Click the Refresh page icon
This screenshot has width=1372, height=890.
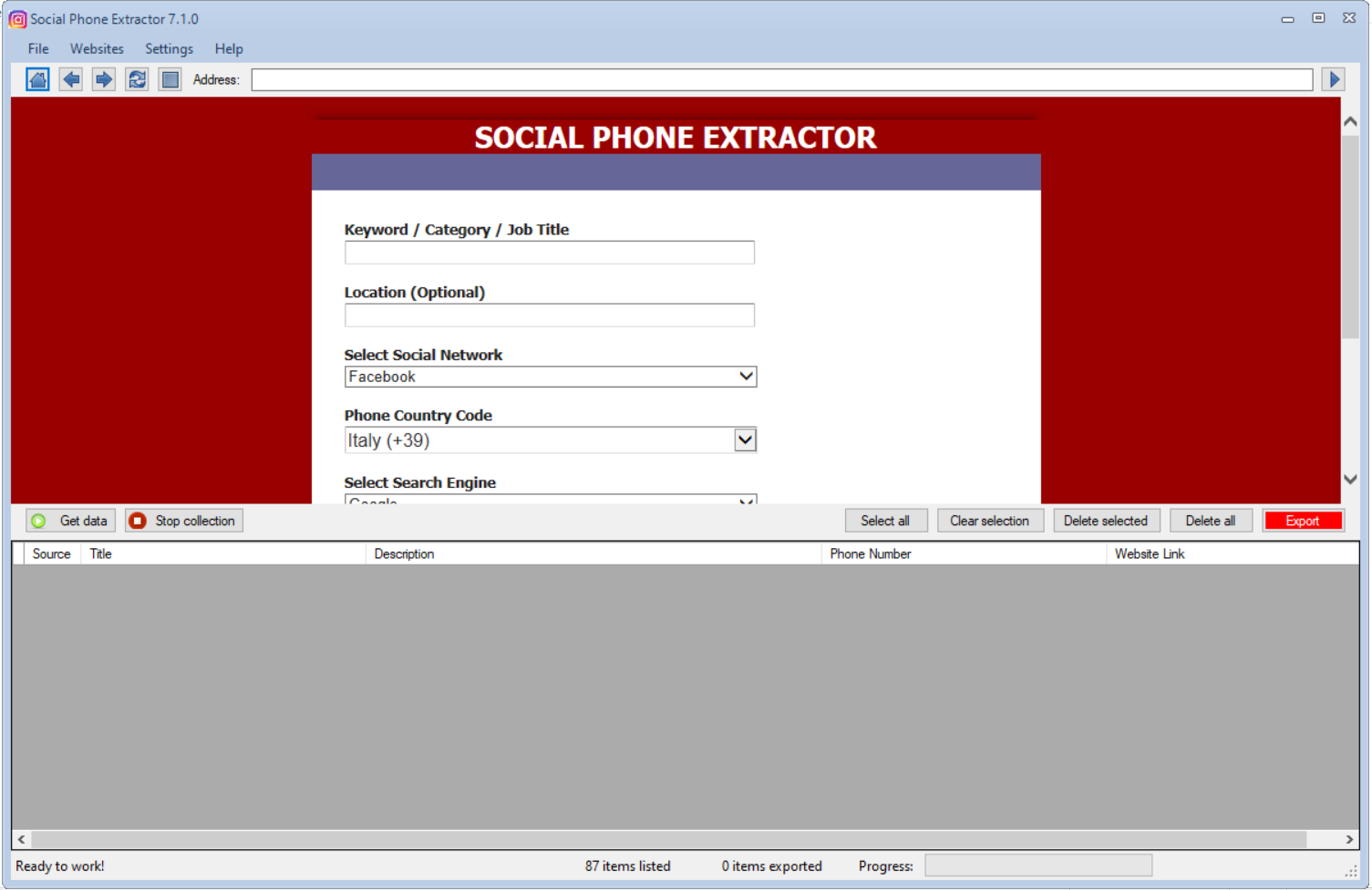[x=137, y=80]
